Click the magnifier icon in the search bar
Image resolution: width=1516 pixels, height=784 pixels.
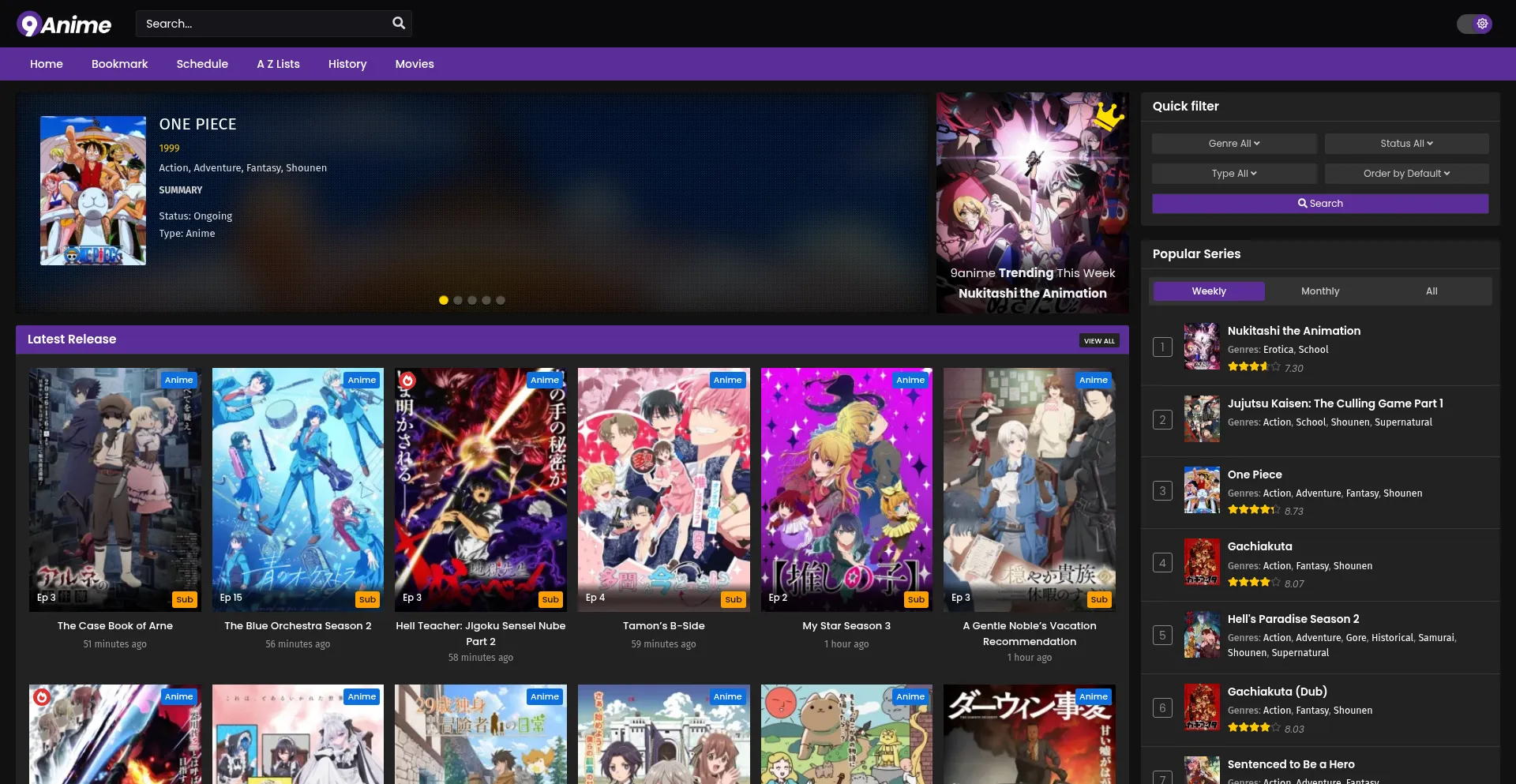(399, 23)
